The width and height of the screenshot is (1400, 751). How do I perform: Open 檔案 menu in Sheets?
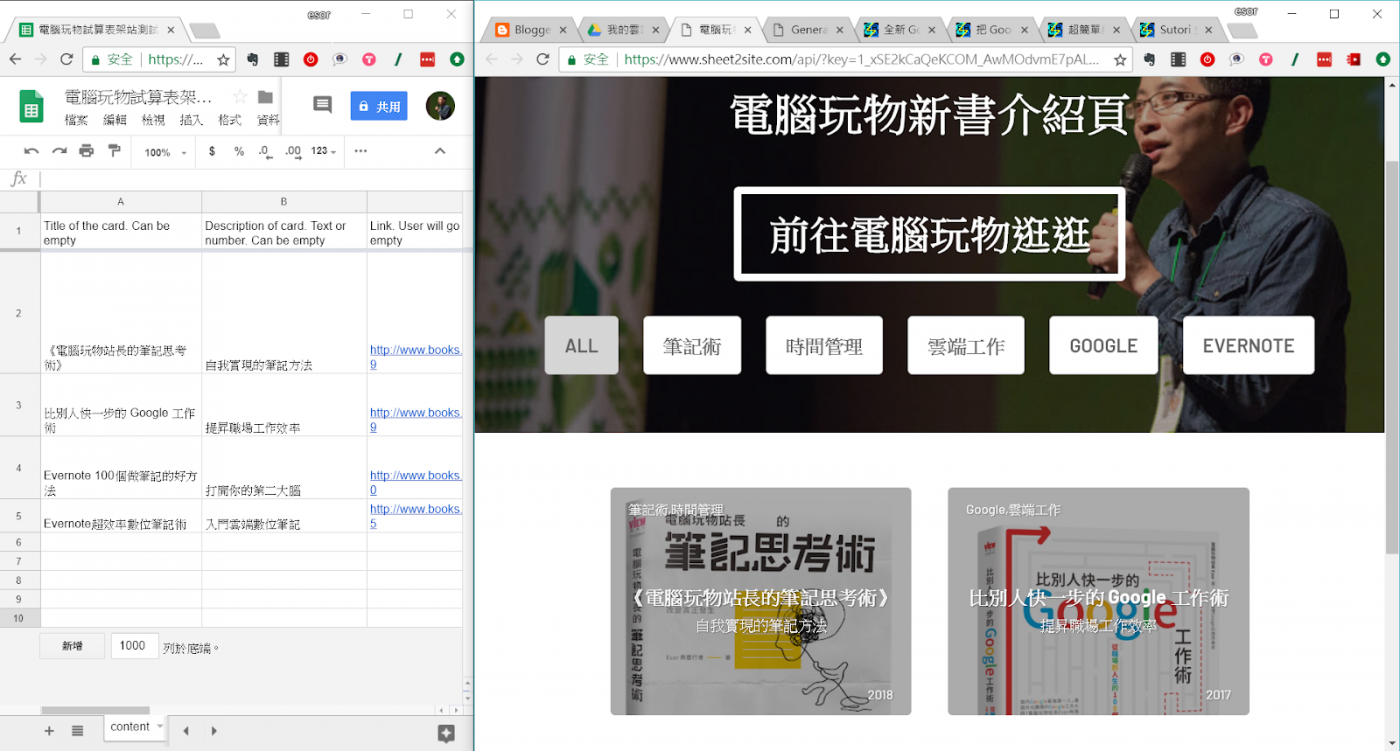(x=76, y=120)
